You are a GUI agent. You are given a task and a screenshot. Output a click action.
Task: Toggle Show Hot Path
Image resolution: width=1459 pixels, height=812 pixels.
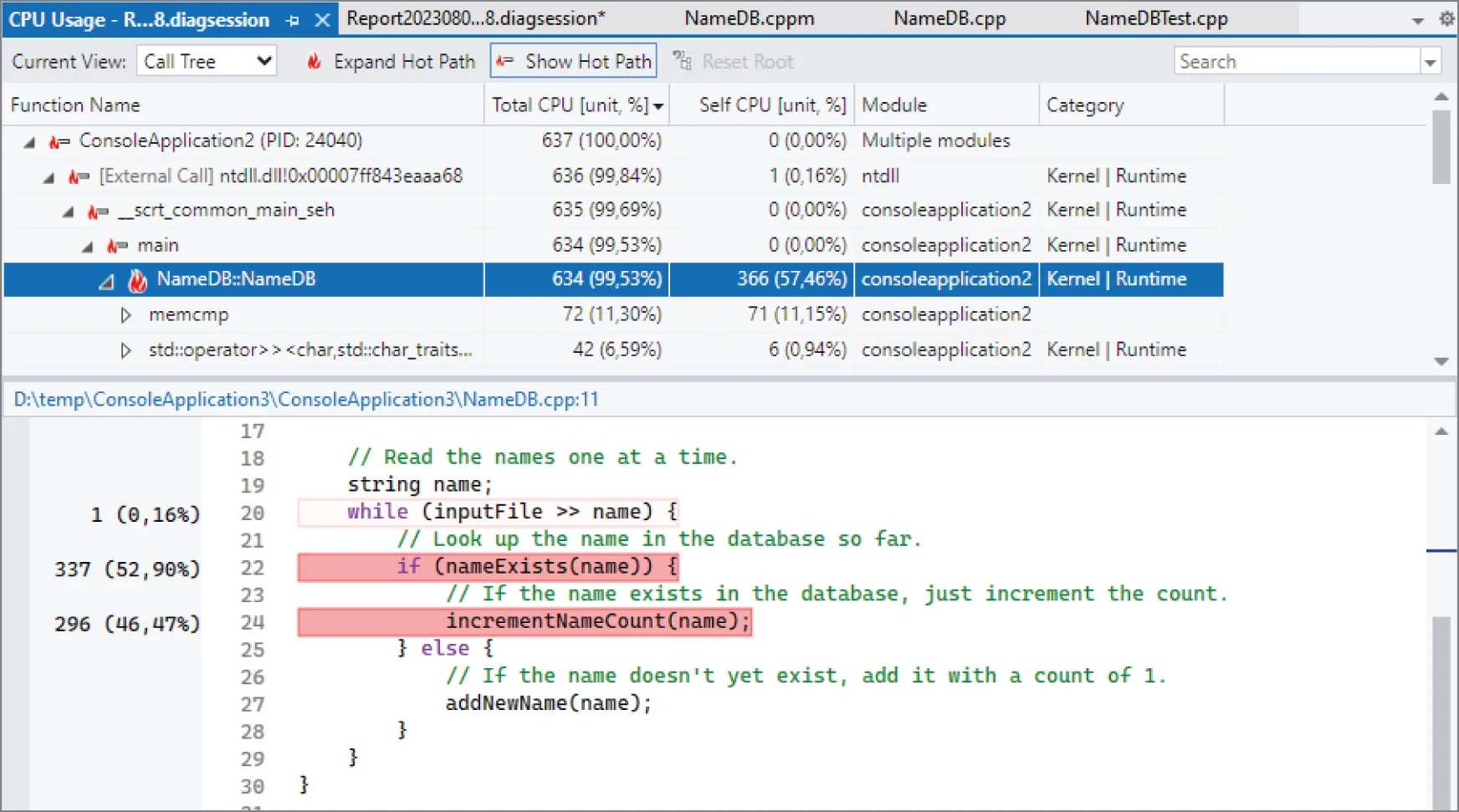(x=573, y=60)
